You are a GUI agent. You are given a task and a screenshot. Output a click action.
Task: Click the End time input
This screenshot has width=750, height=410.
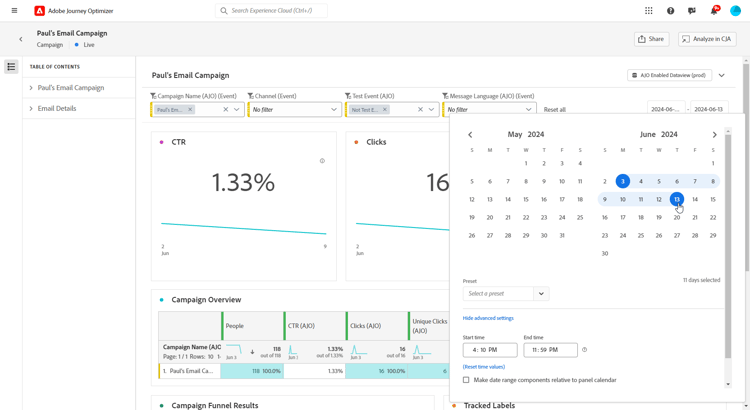click(x=550, y=350)
